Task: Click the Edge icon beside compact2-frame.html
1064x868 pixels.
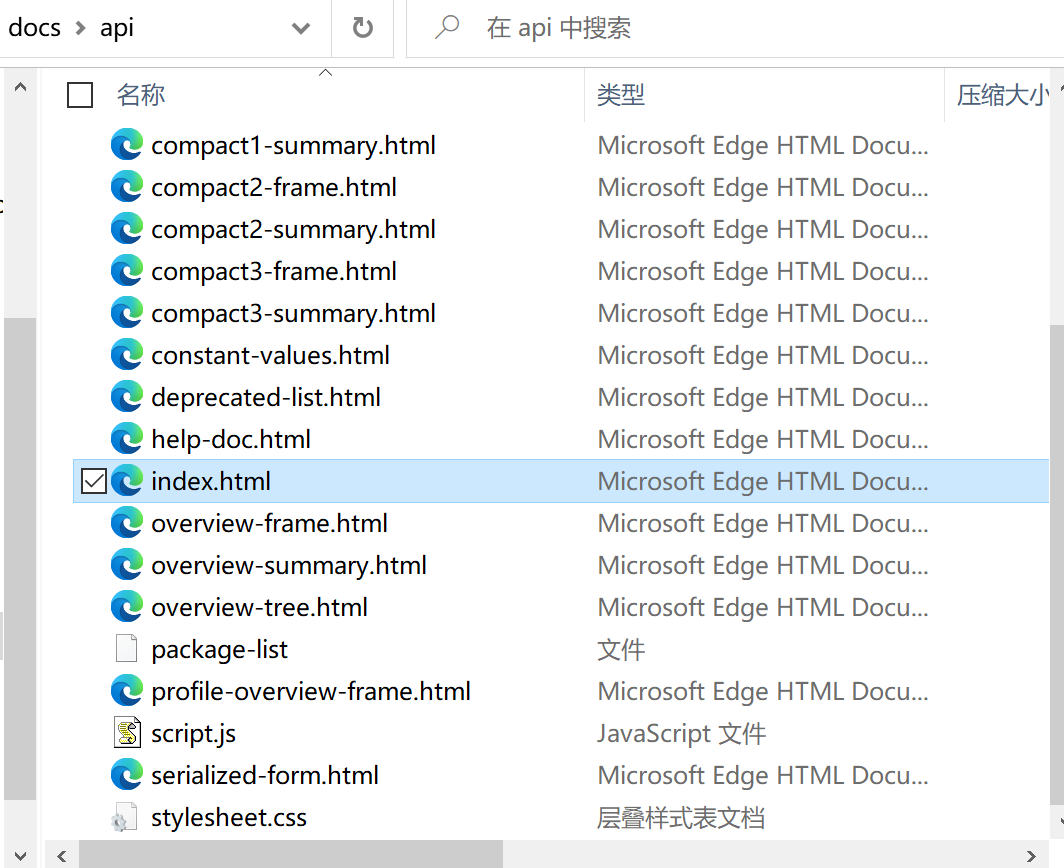Action: 127,187
